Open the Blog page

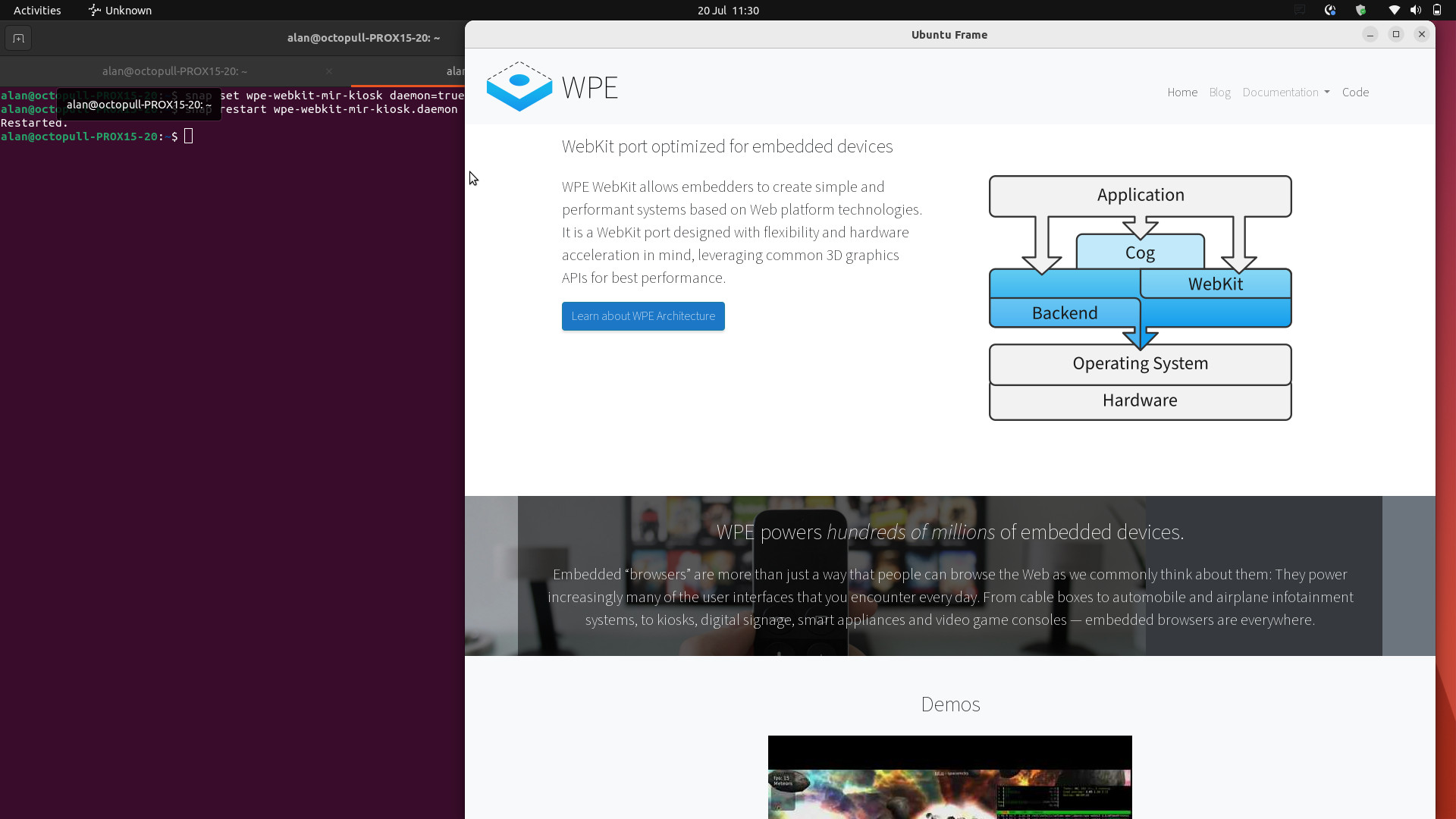click(x=1219, y=92)
